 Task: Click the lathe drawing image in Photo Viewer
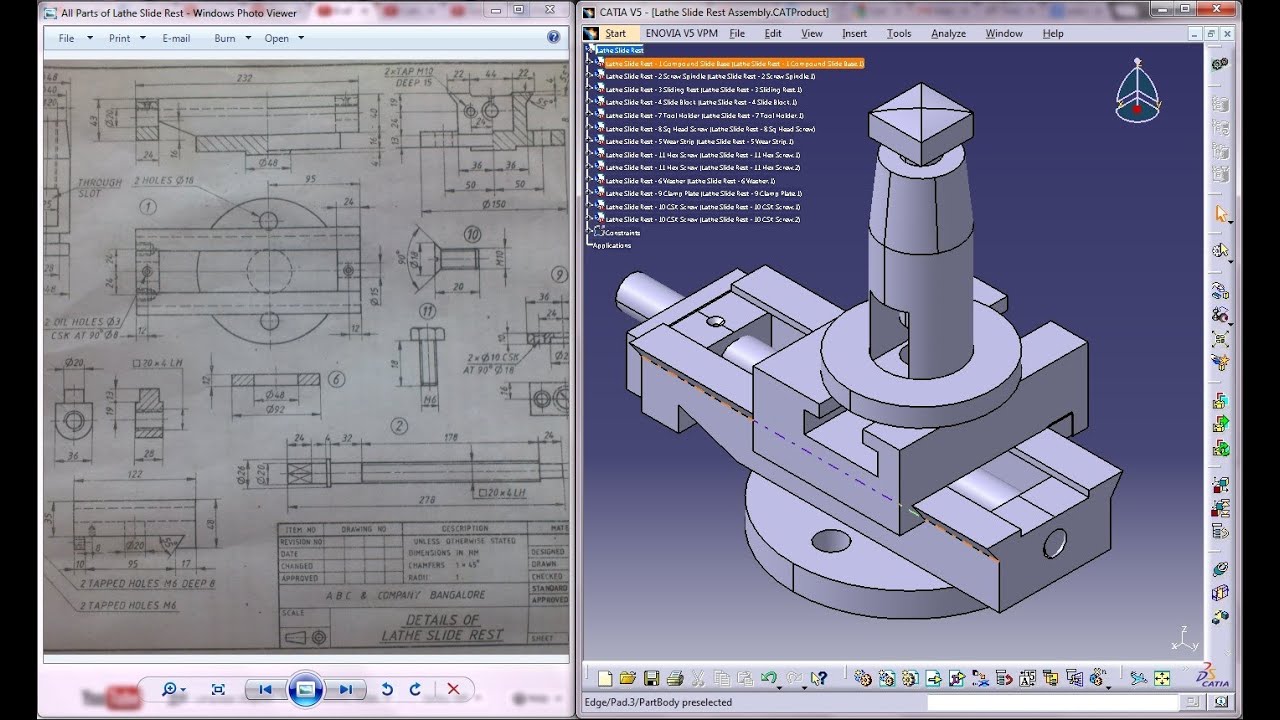pyautogui.click(x=306, y=358)
